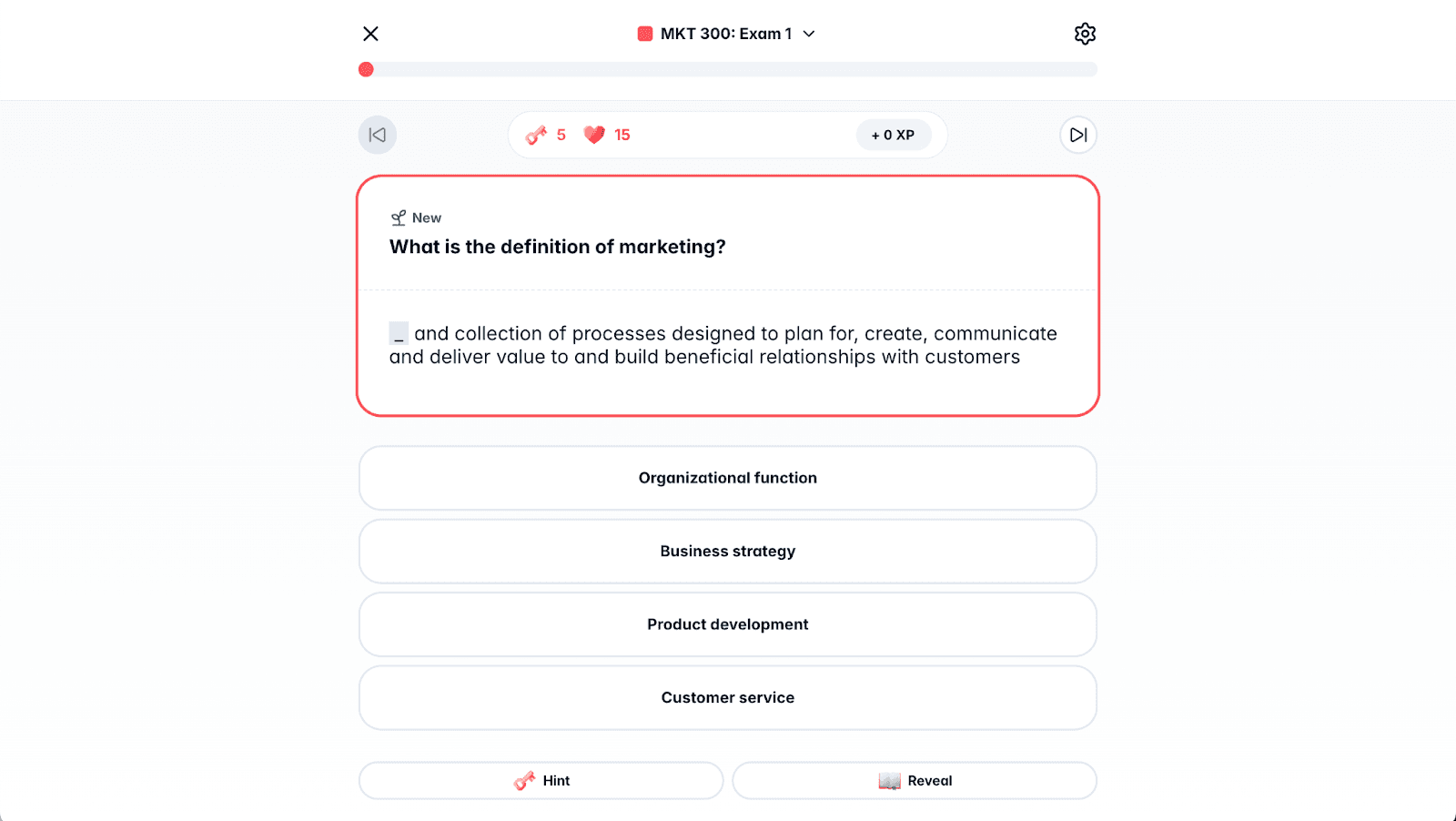Click the key icon in stats bar
Viewport: 1456px width, 821px height.
click(536, 135)
